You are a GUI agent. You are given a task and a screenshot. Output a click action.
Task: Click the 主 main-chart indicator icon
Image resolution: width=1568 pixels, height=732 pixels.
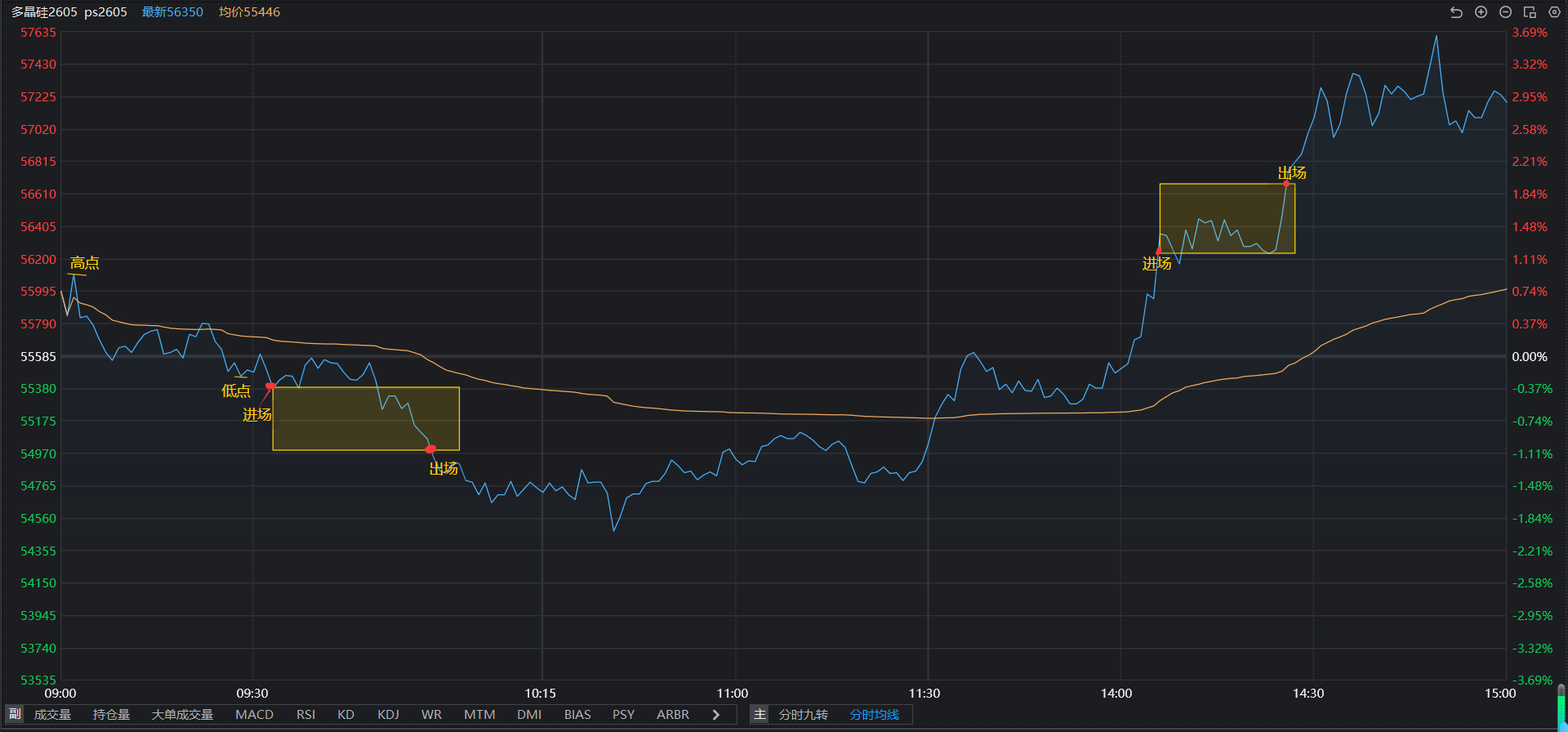point(759,715)
